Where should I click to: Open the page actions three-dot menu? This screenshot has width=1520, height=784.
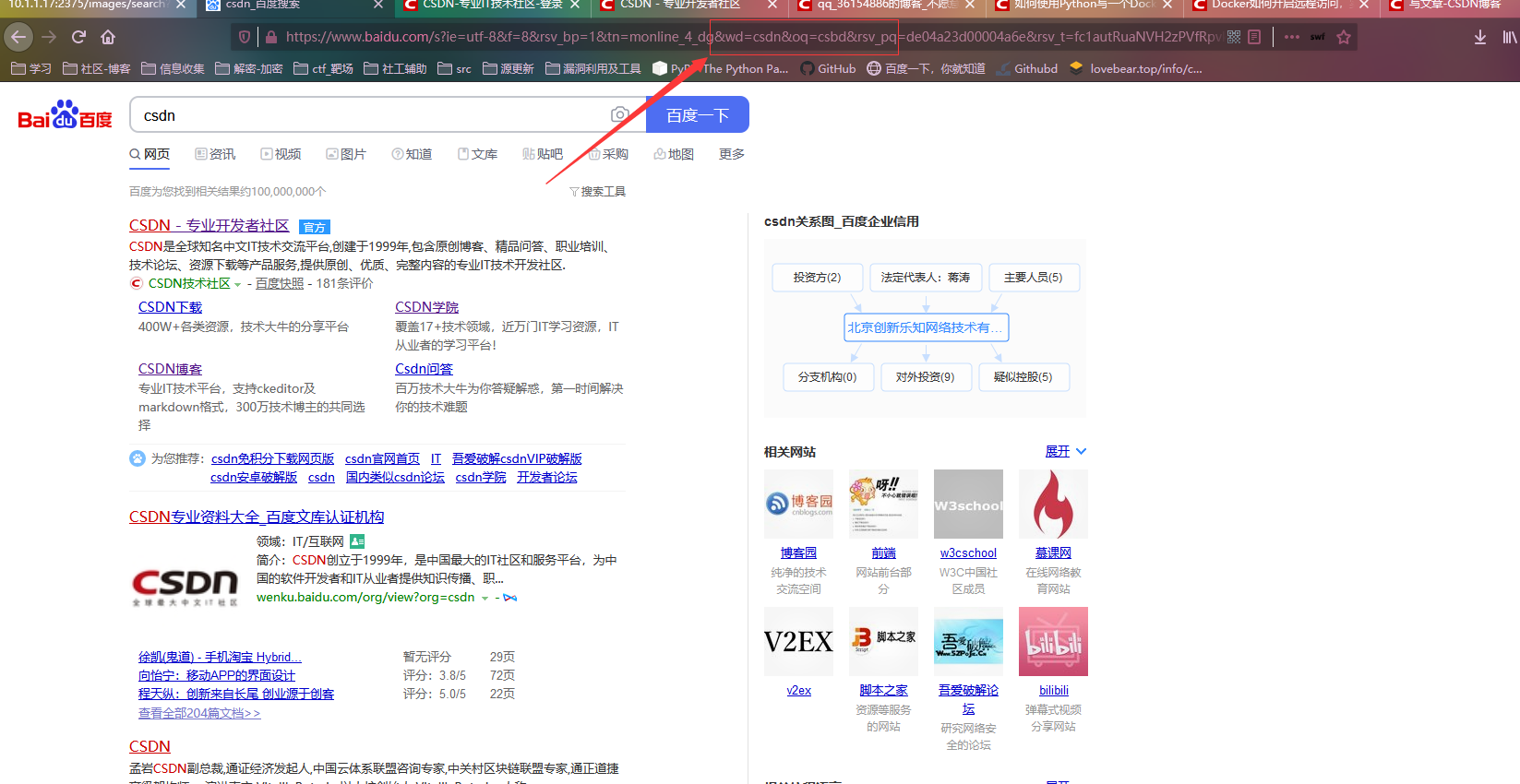[x=1291, y=37]
